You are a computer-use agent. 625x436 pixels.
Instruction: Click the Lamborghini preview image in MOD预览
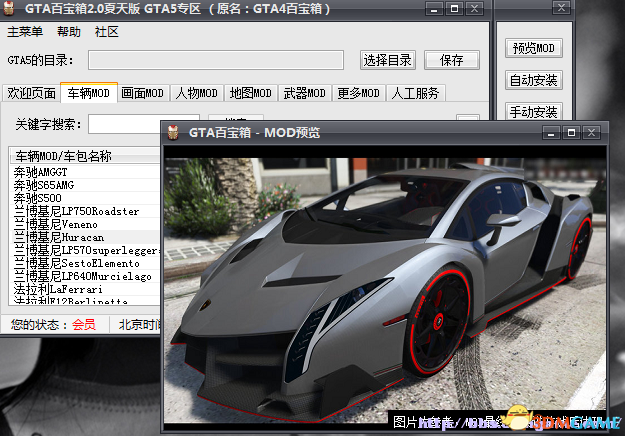pyautogui.click(x=385, y=290)
